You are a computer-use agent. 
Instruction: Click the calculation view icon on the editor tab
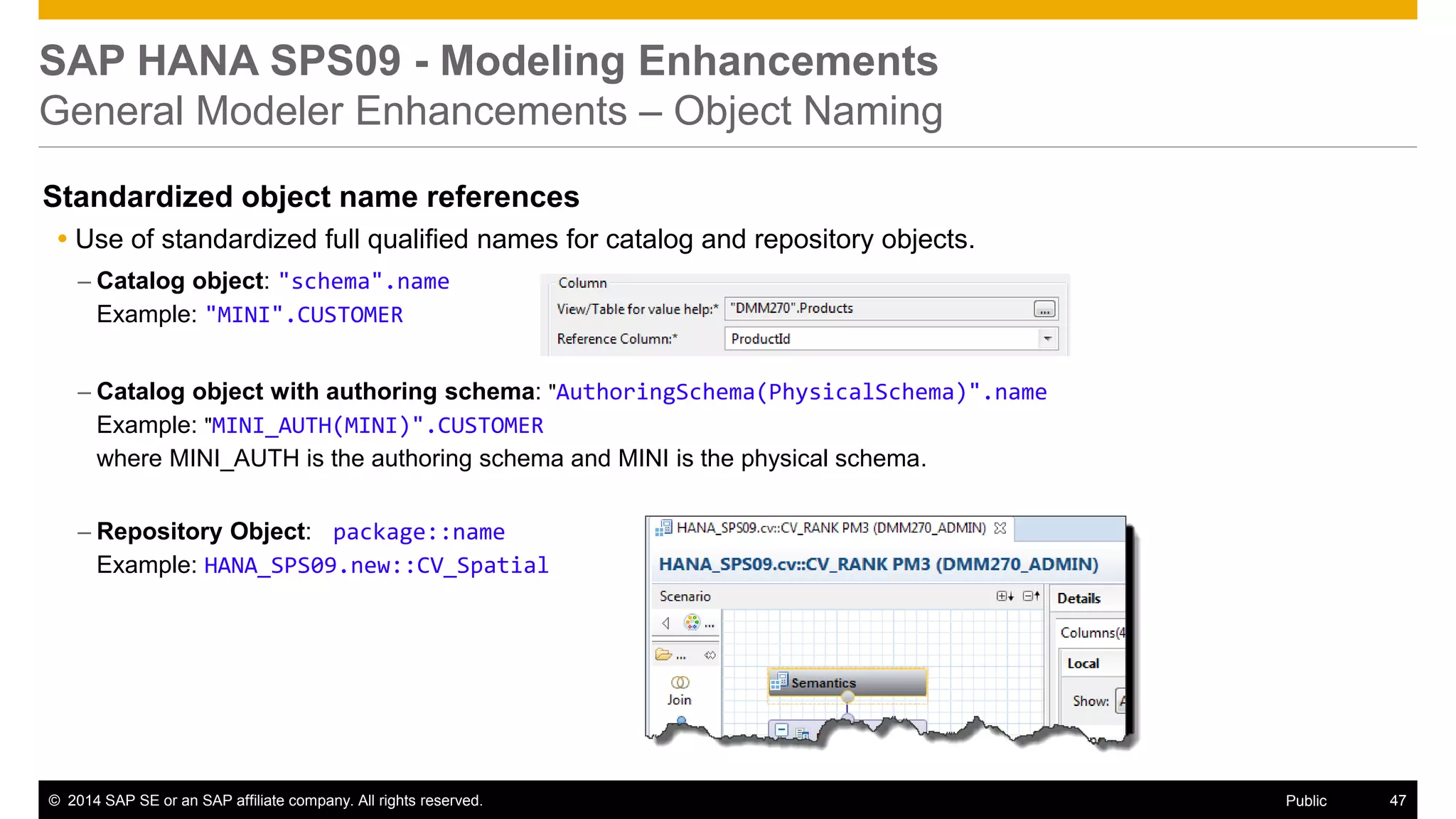pos(663,528)
